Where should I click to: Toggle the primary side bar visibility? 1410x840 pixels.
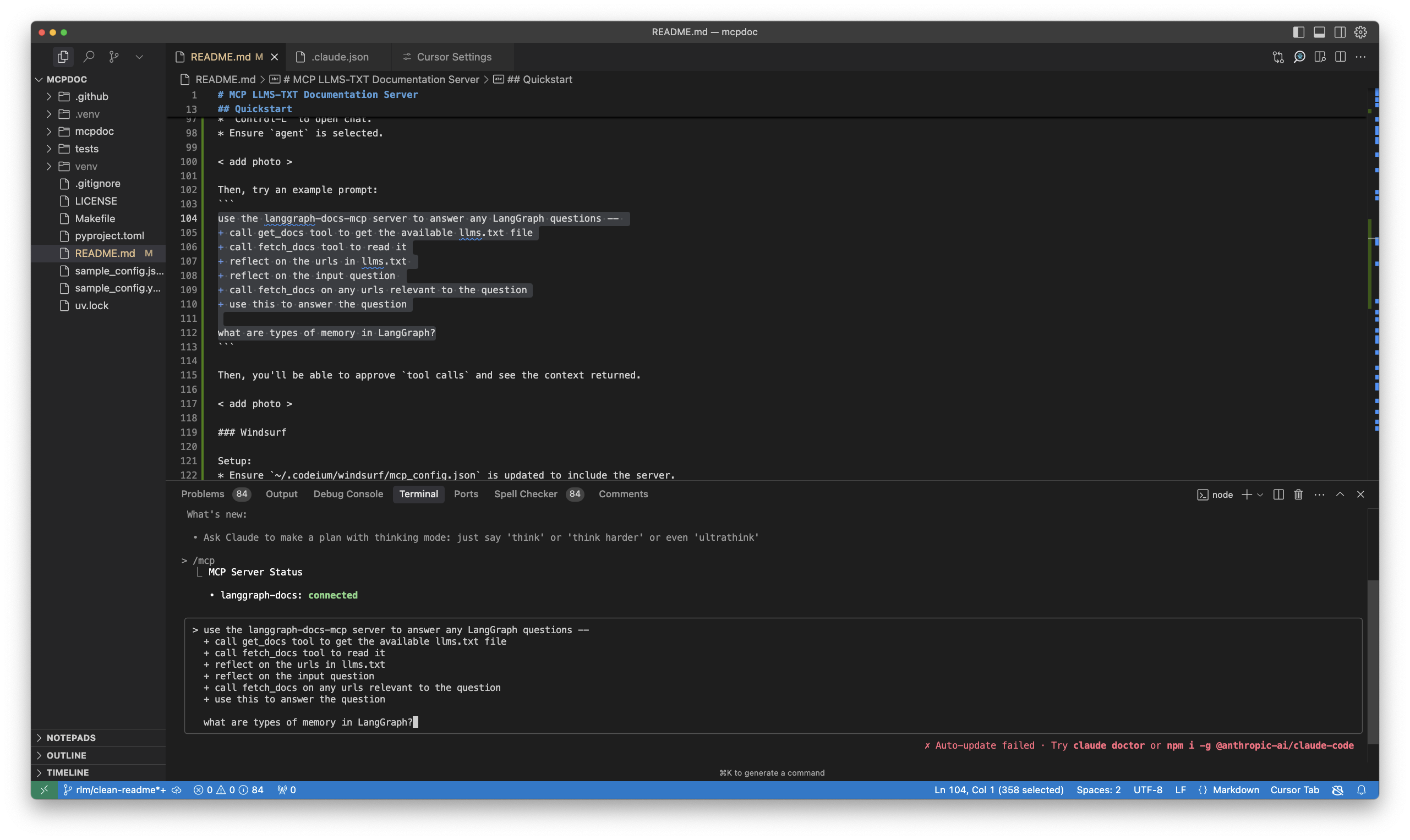(1297, 32)
